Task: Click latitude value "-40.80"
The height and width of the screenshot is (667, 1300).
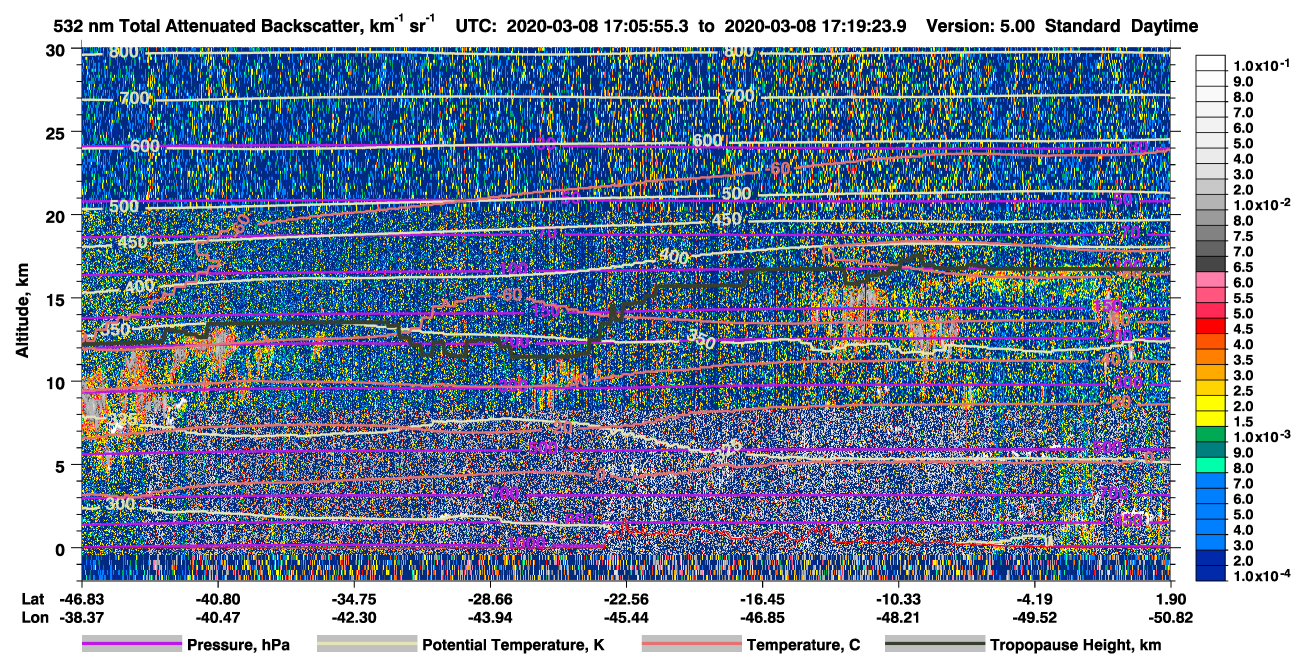Action: click(216, 598)
